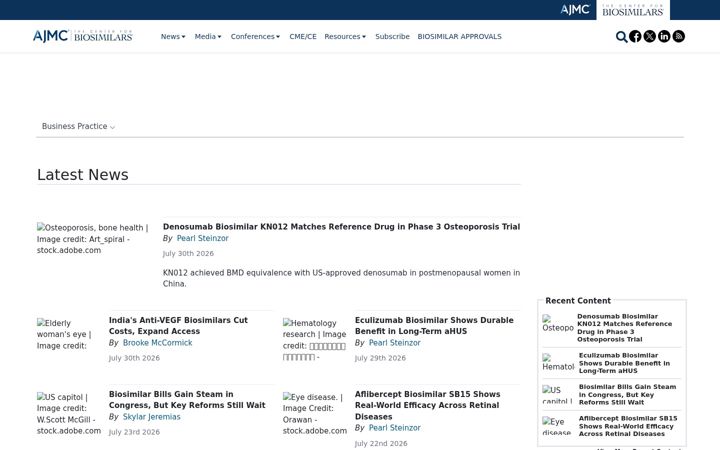View author Pearl Steinzor under Denosumab article
The image size is (720, 450).
click(x=202, y=238)
